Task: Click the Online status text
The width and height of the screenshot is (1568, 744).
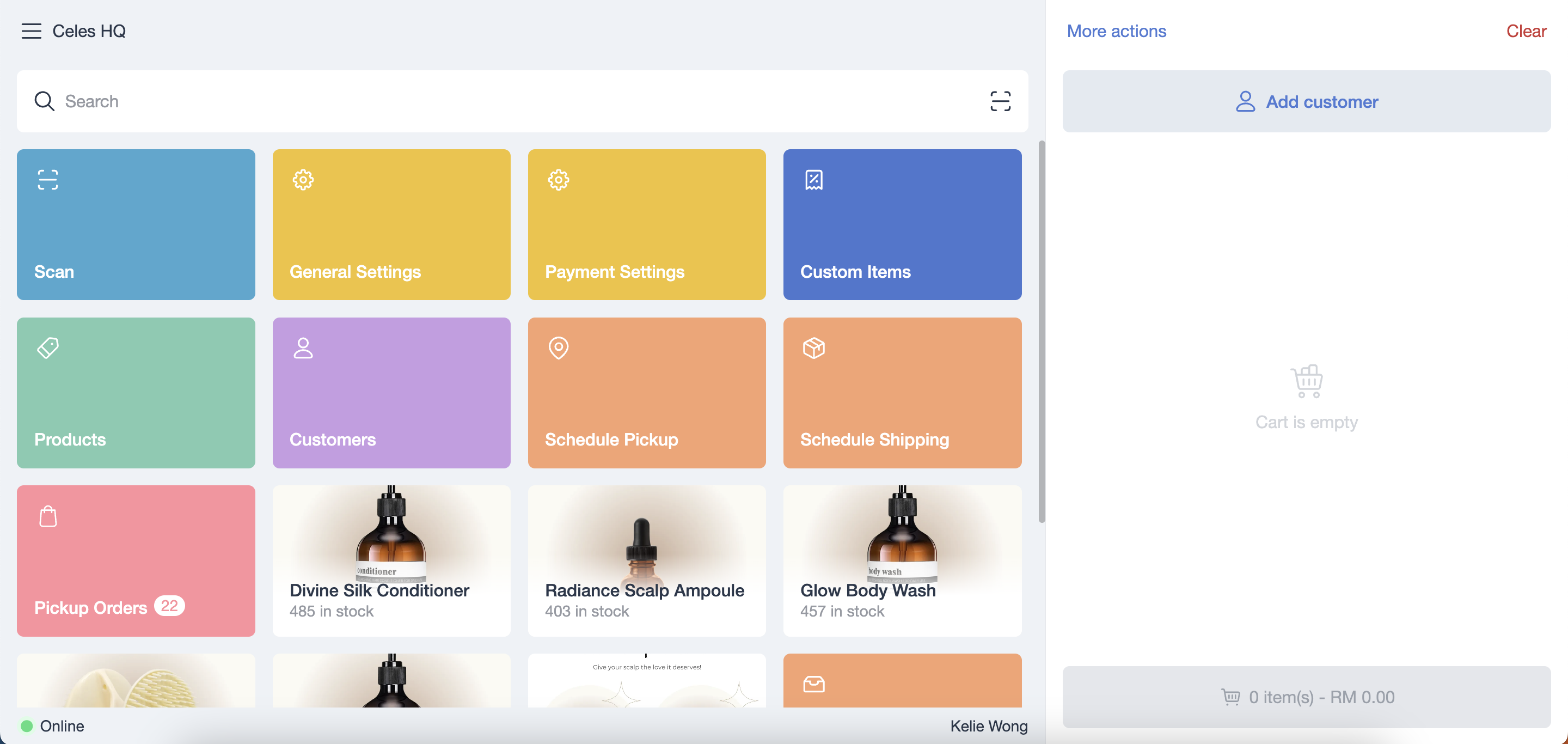Action: click(62, 725)
